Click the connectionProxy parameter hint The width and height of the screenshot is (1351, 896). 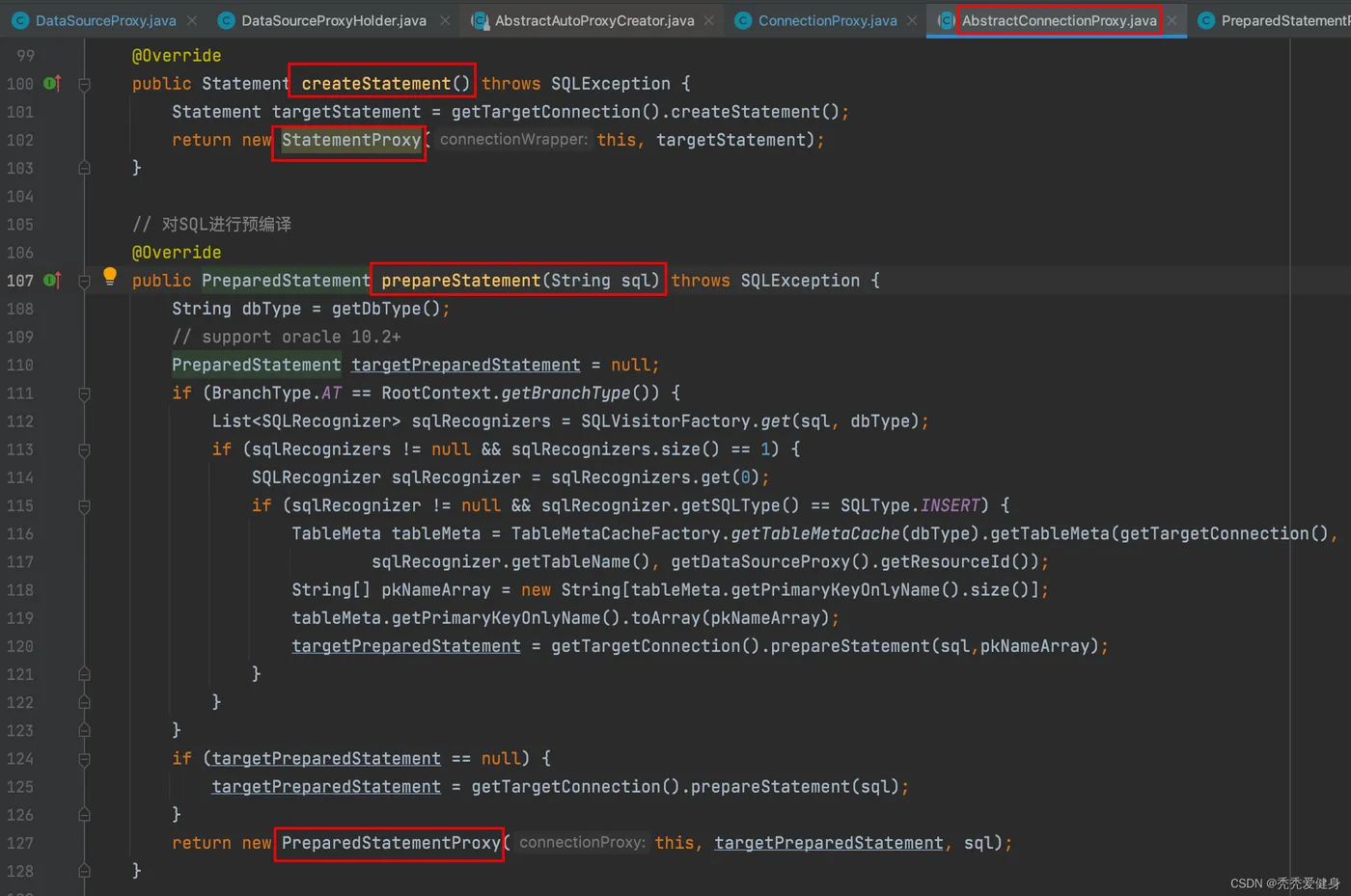coord(582,843)
